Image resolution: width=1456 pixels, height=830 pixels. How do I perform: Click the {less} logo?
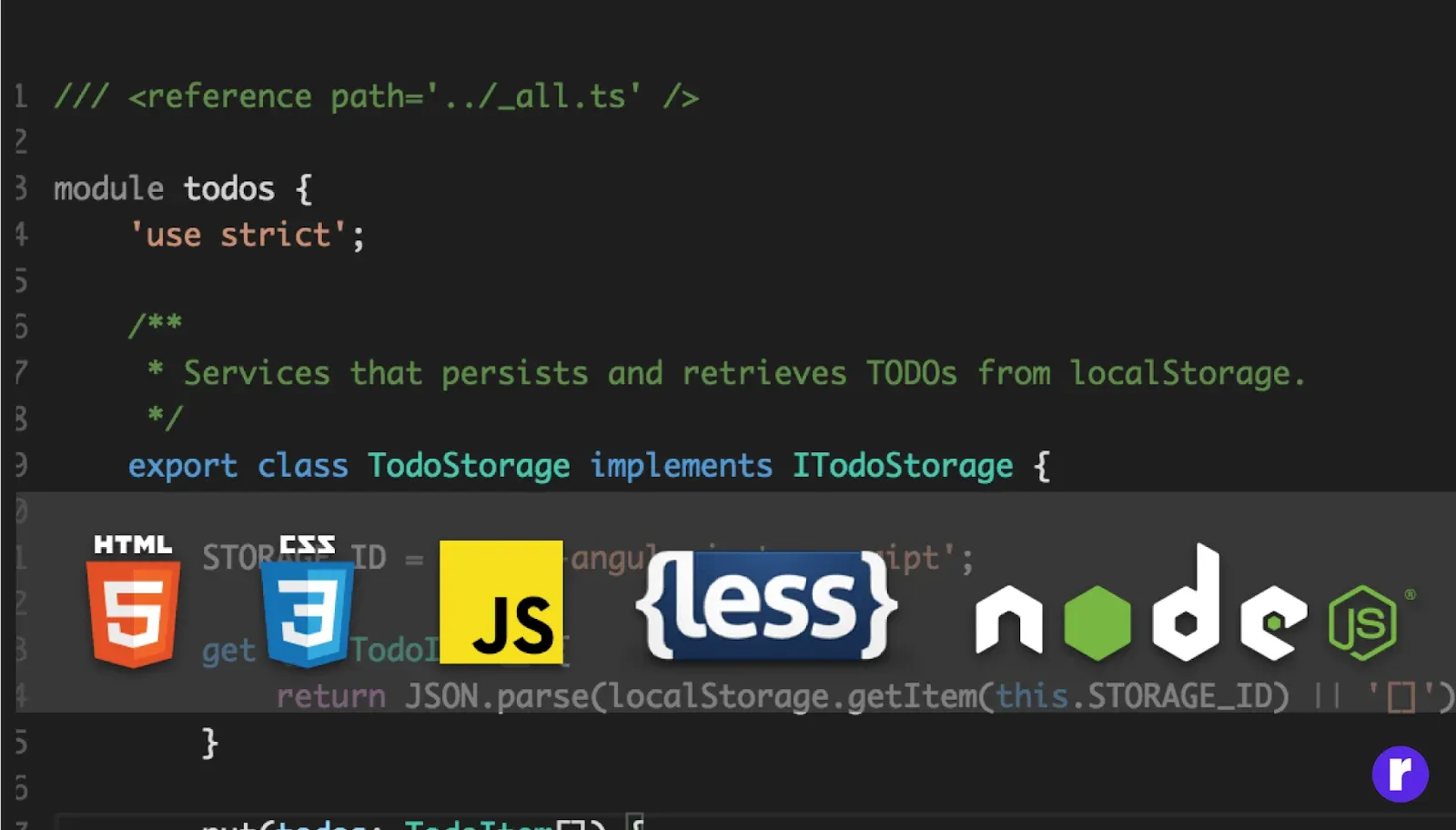point(766,604)
